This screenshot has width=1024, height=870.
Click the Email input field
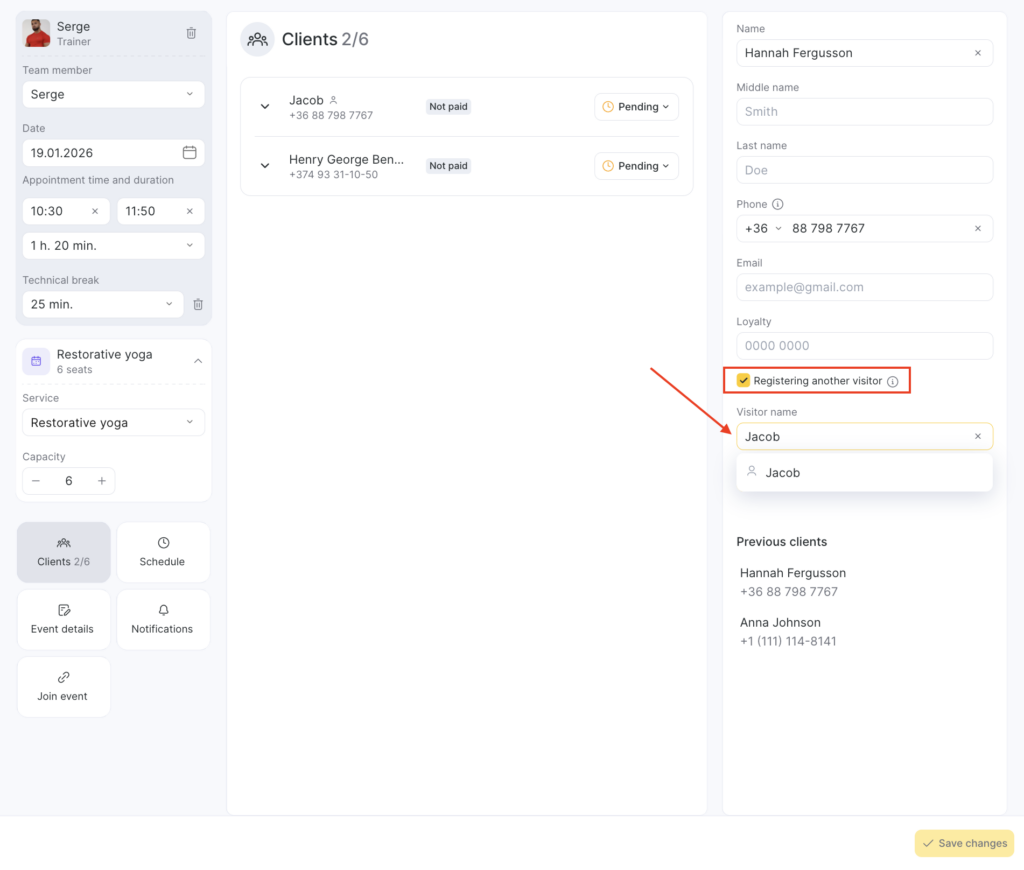point(864,287)
